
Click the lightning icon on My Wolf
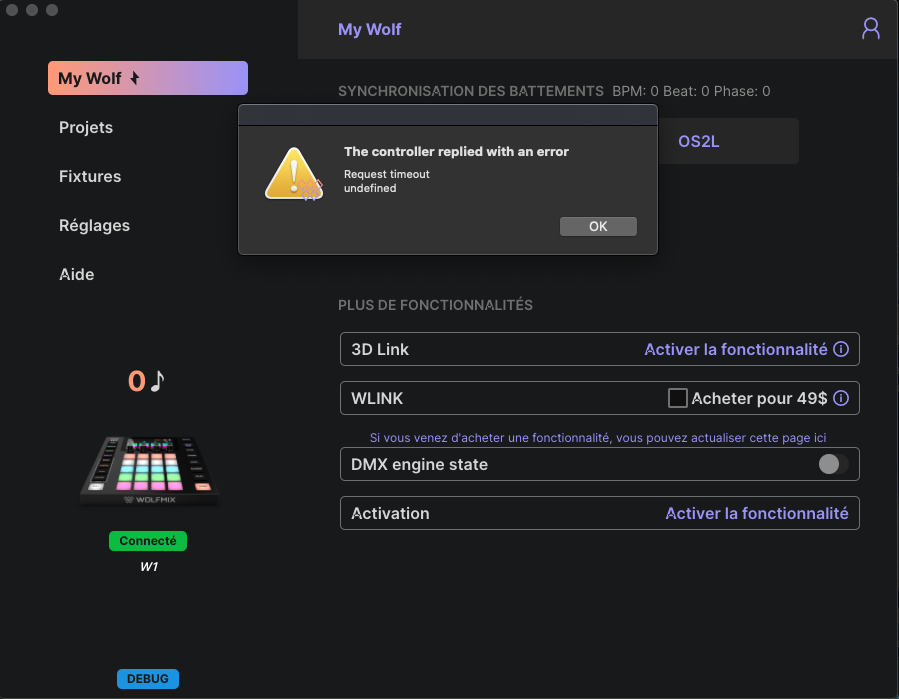[135, 77]
